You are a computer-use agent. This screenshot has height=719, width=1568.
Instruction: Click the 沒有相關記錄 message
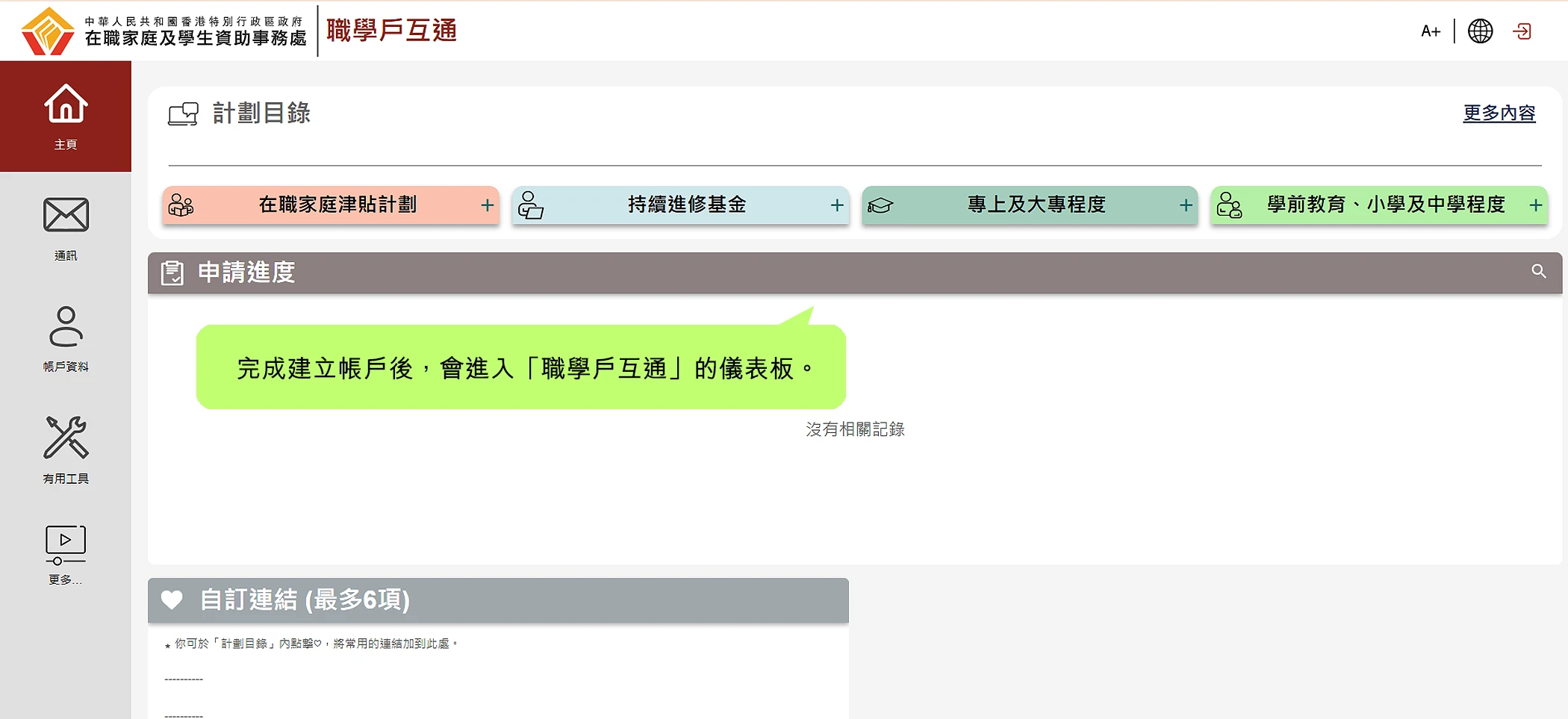click(x=855, y=429)
